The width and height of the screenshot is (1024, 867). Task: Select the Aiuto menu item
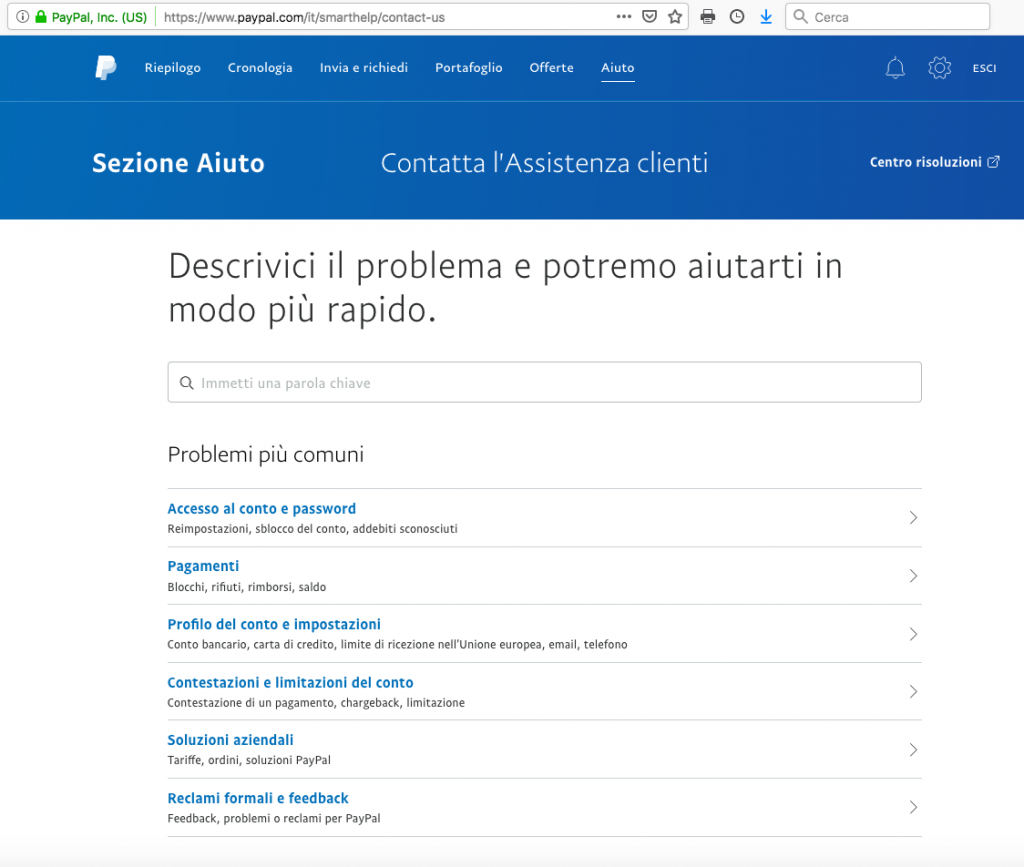[x=618, y=68]
